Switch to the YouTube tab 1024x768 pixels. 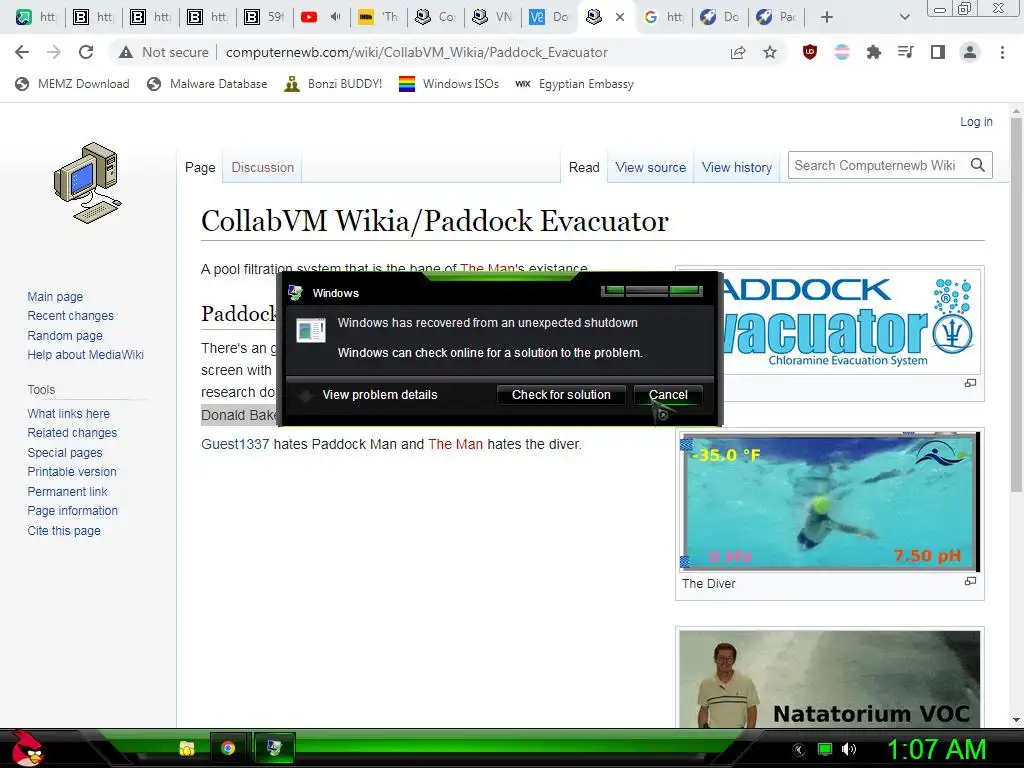coord(321,17)
